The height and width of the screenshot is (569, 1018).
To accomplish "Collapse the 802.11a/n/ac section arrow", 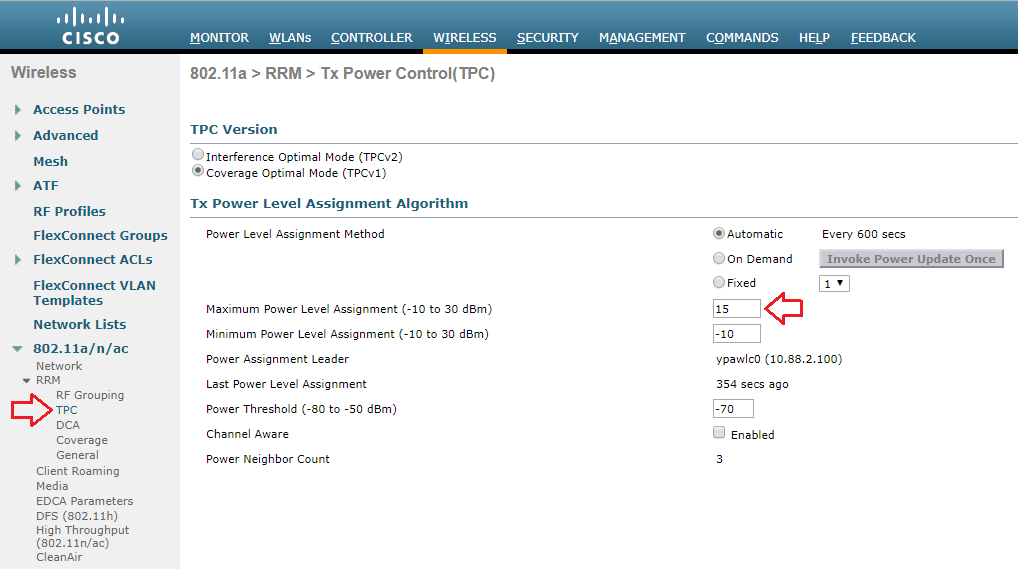I will [18, 349].
